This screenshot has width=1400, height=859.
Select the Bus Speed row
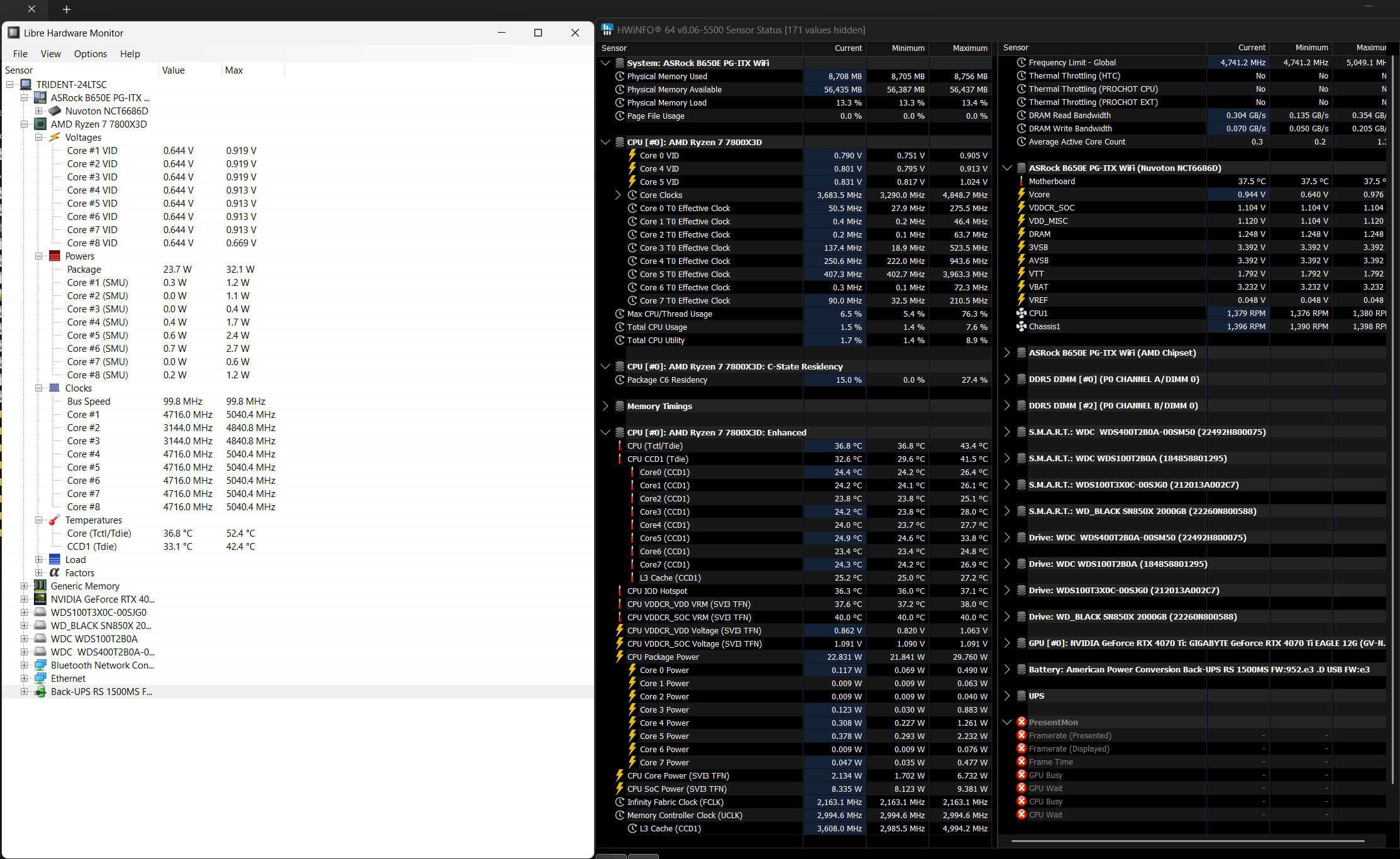pos(298,401)
